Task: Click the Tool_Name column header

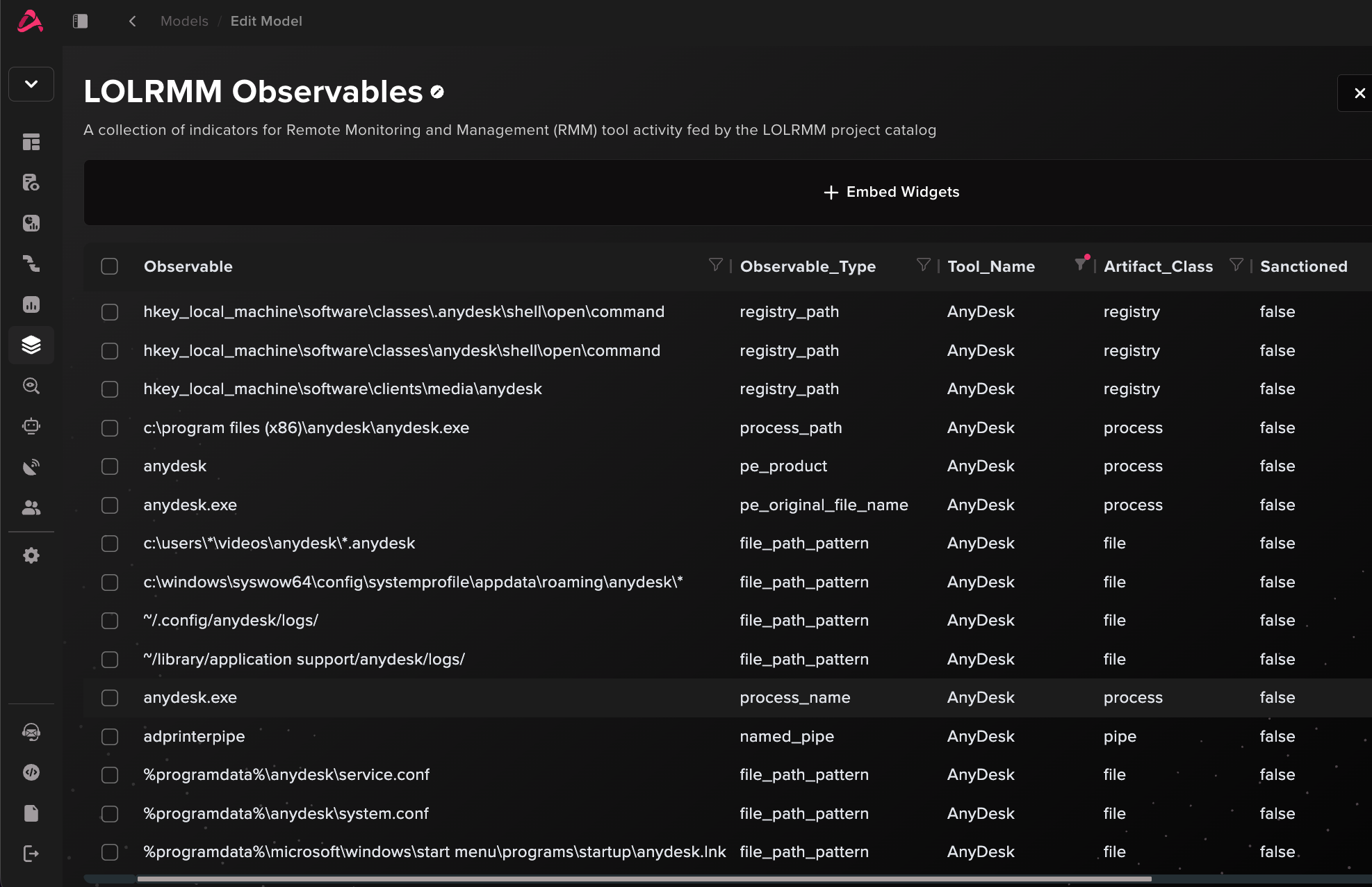Action: (991, 266)
